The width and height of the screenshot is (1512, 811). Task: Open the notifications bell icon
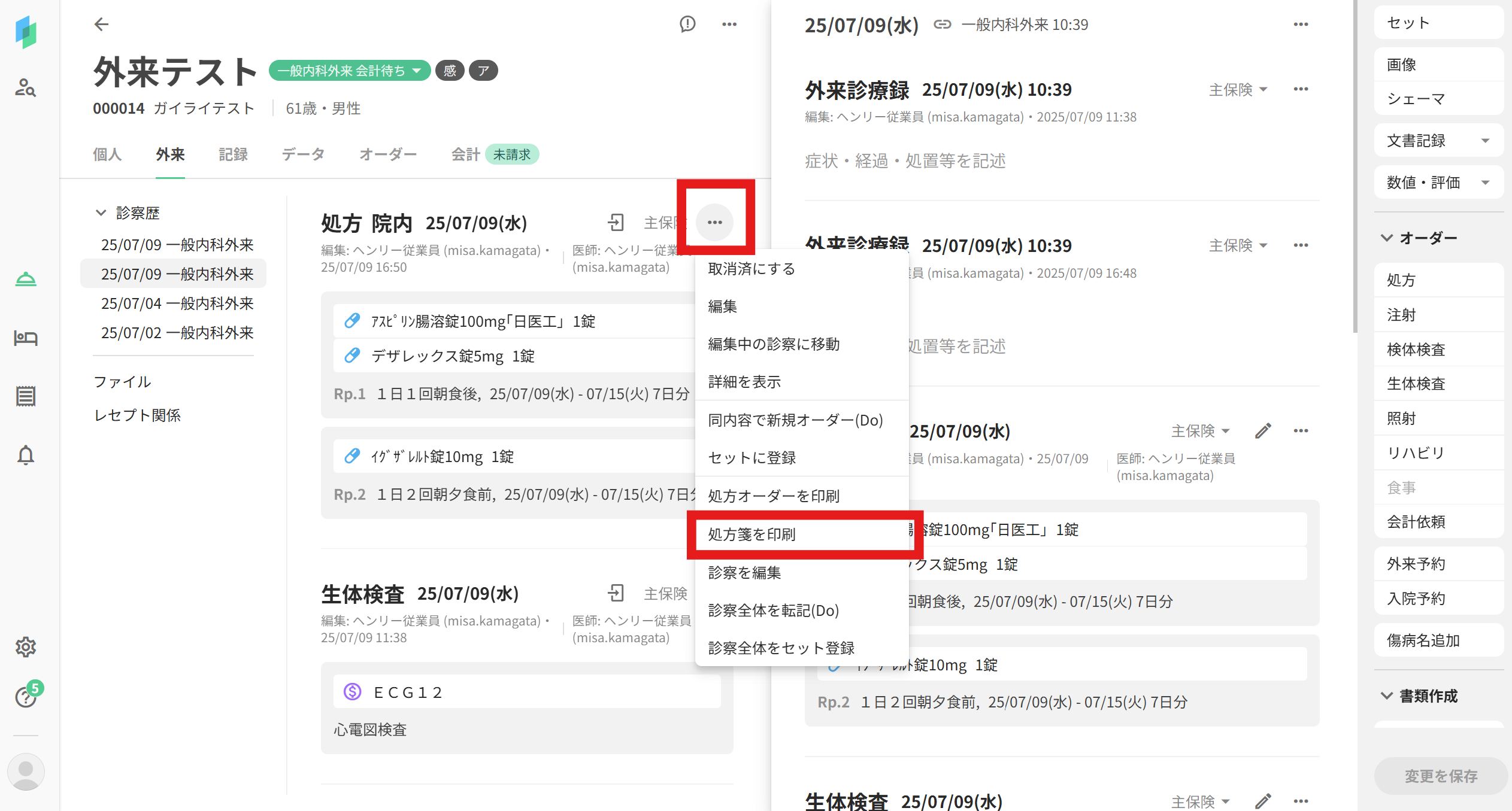click(25, 455)
